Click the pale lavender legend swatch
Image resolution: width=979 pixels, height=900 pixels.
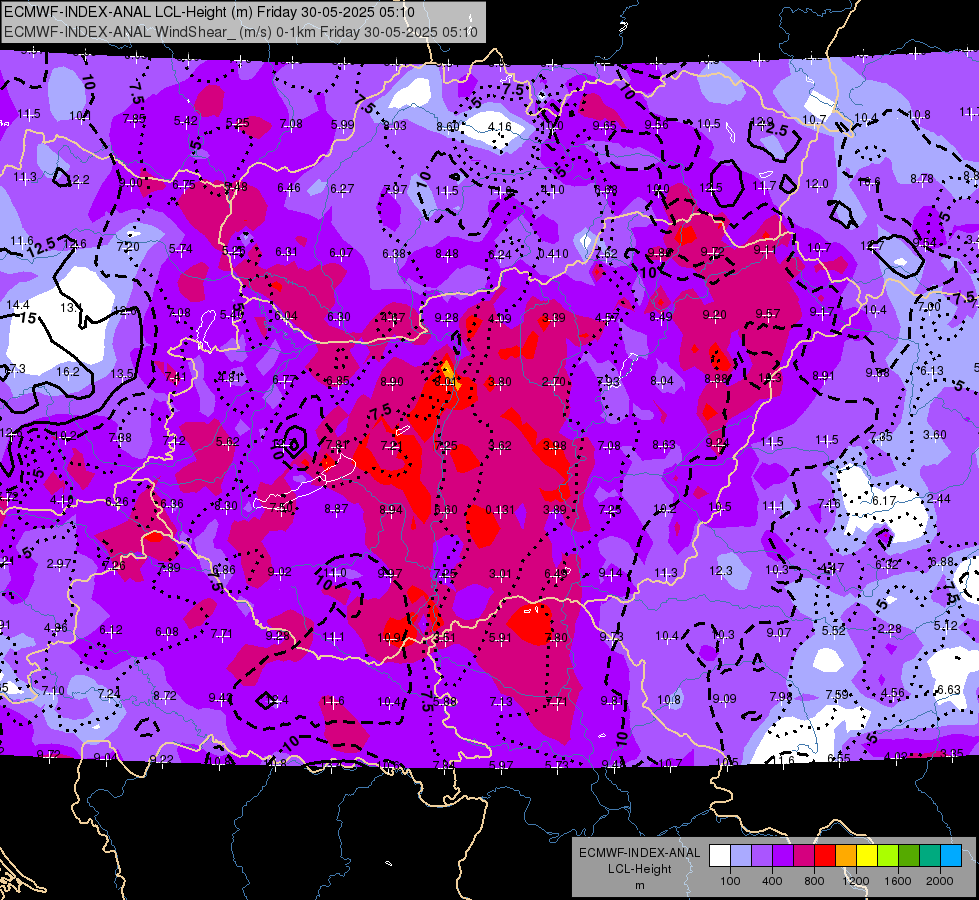pos(741,856)
